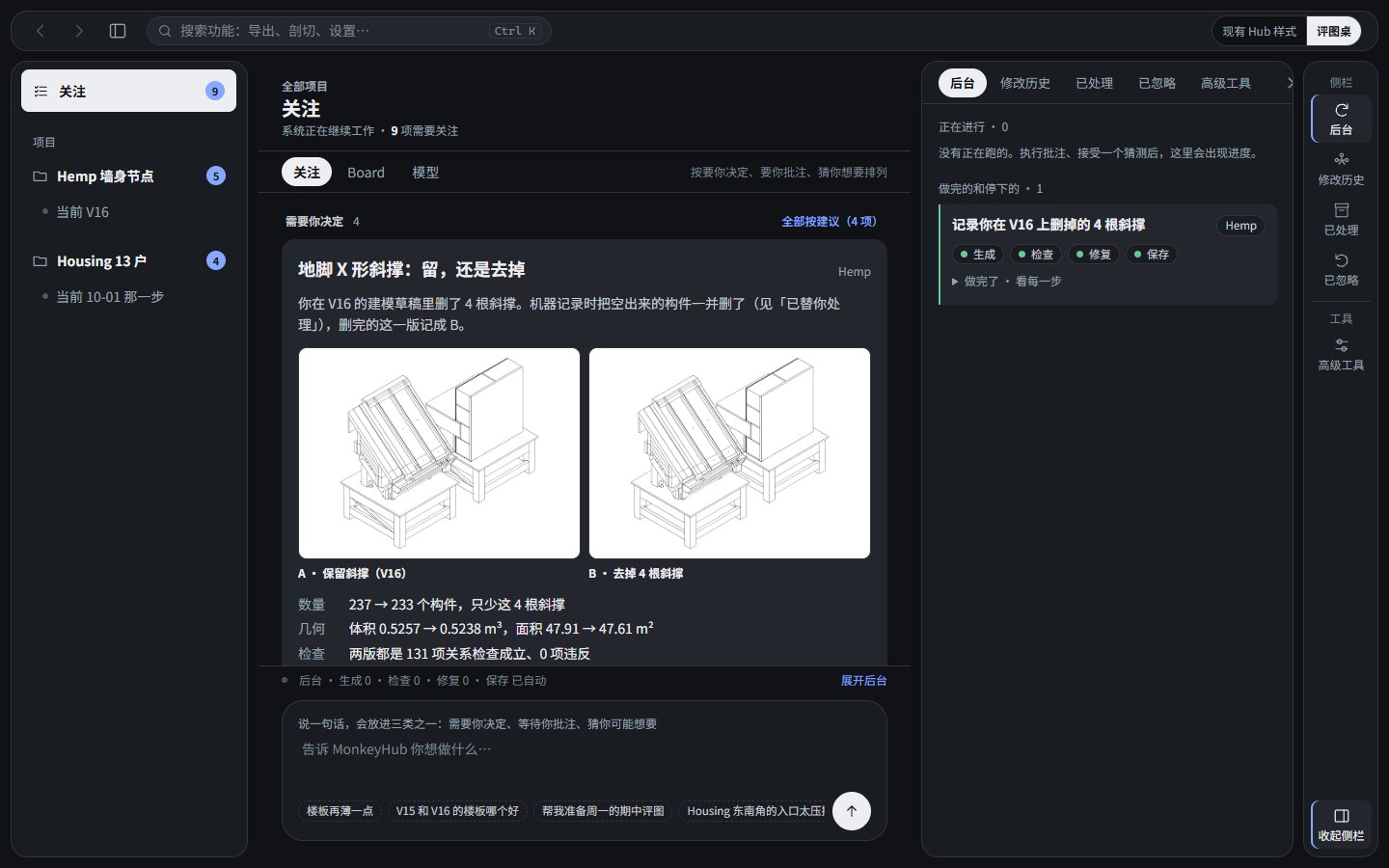Click 全部按建议（4 项） link
Viewport: 1389px width, 868px height.
pos(829,222)
